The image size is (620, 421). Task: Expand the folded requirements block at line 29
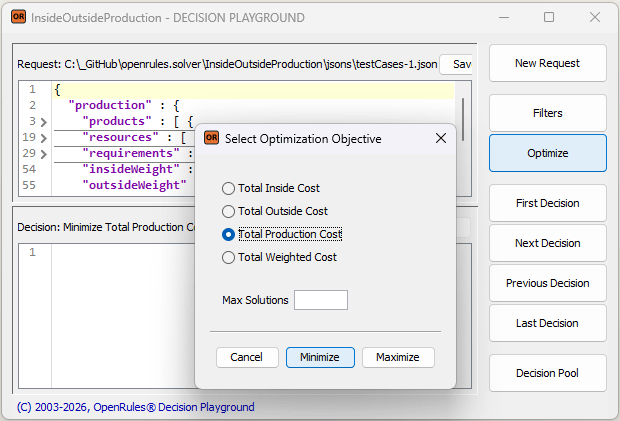click(x=43, y=153)
